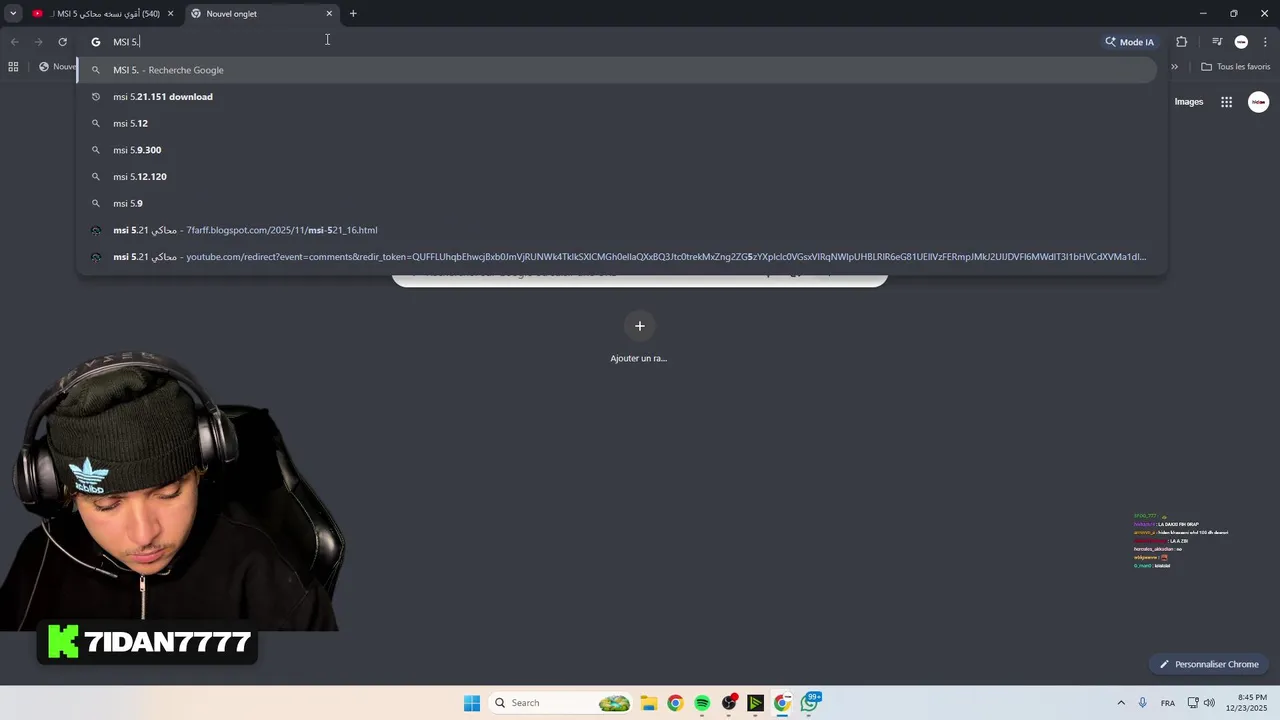Open the Extensions puzzle icon

click(1182, 42)
